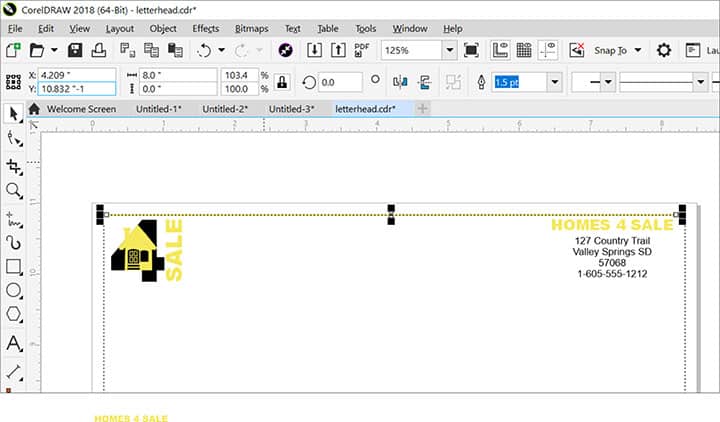The image size is (720, 422).
Task: Click the X position input field
Action: (x=75, y=75)
